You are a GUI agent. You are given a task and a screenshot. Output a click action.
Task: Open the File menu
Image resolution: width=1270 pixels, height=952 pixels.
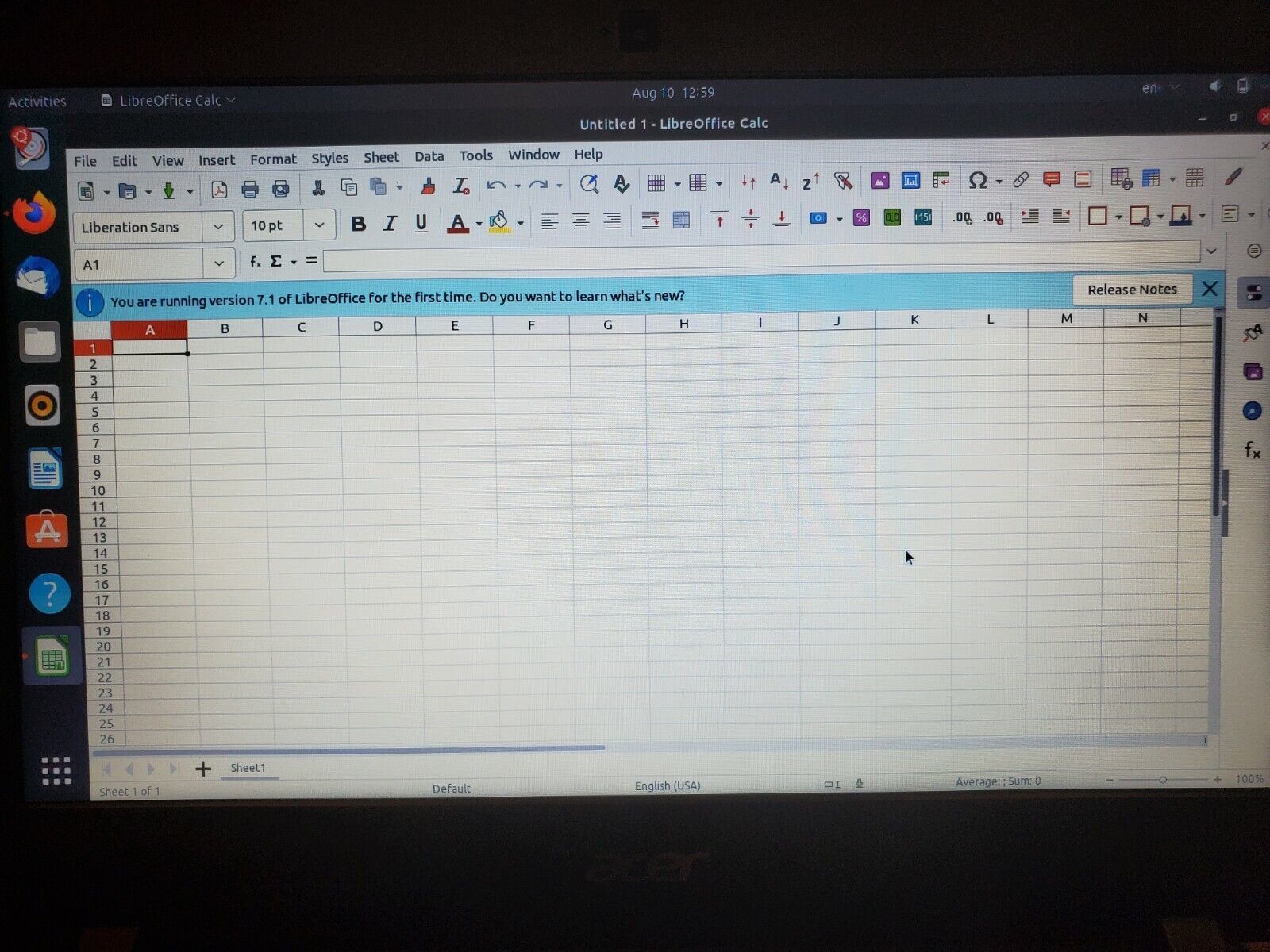(85, 161)
